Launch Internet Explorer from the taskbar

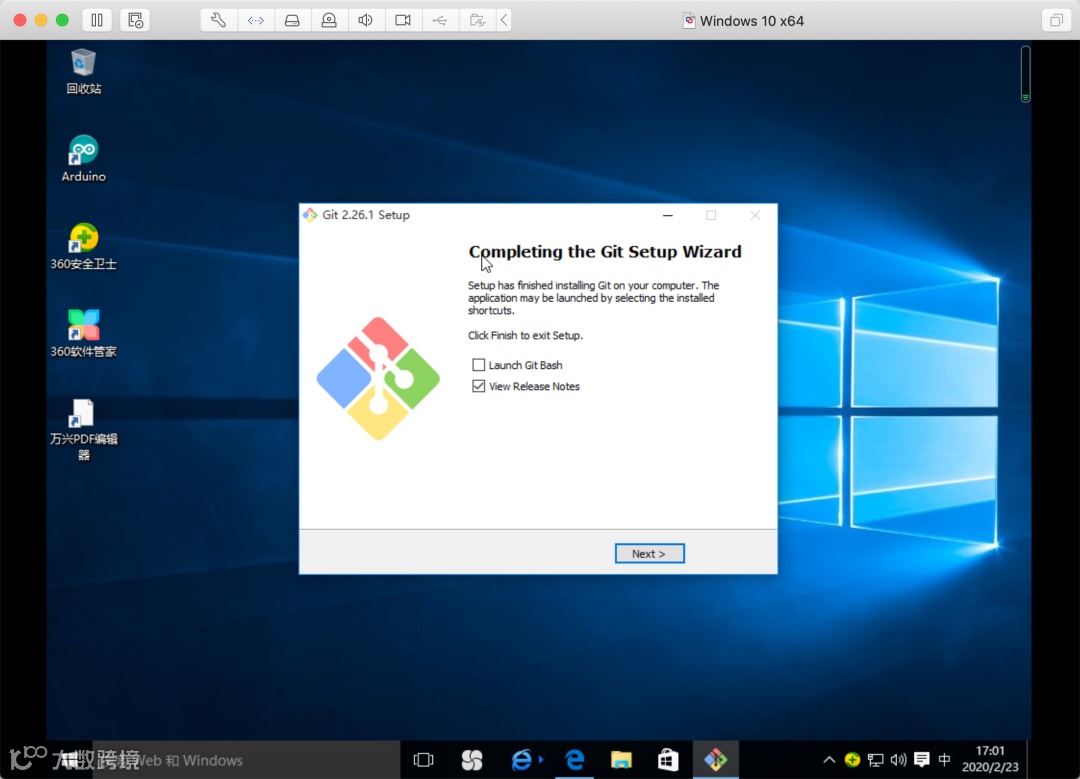[x=522, y=760]
